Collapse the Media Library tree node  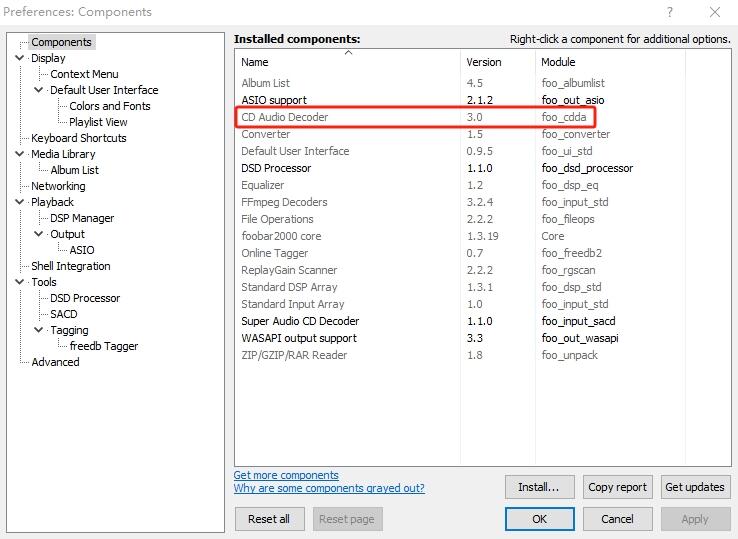(20, 154)
